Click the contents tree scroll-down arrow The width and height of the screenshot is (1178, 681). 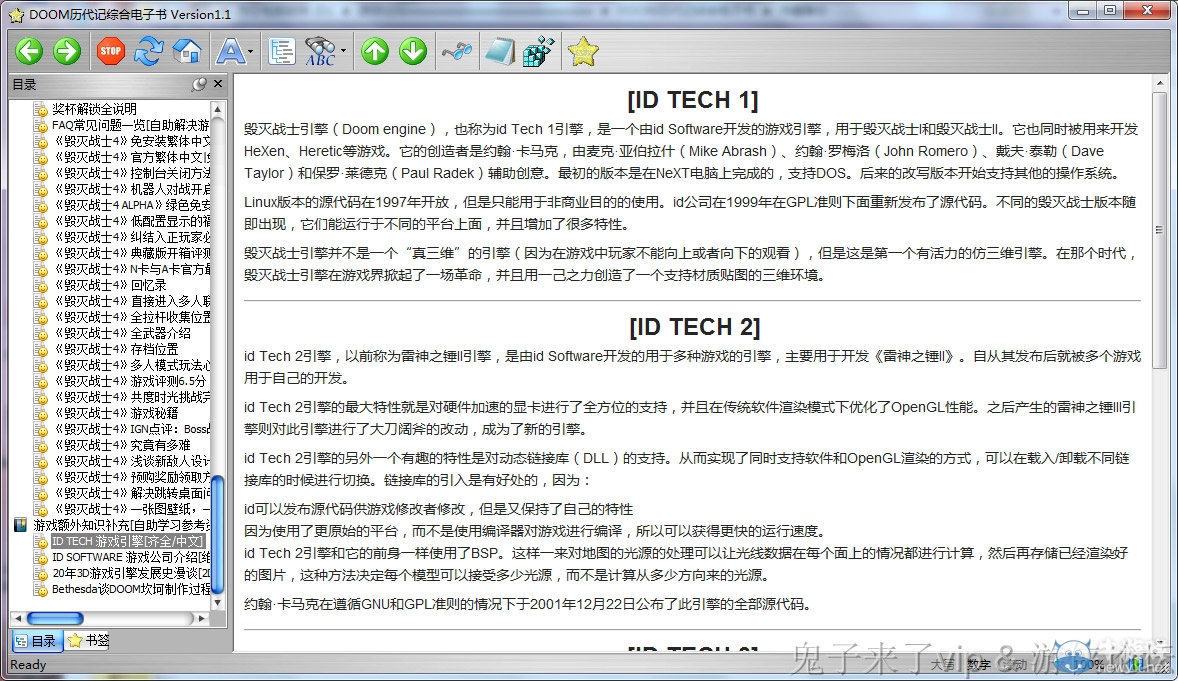pyautogui.click(x=218, y=603)
